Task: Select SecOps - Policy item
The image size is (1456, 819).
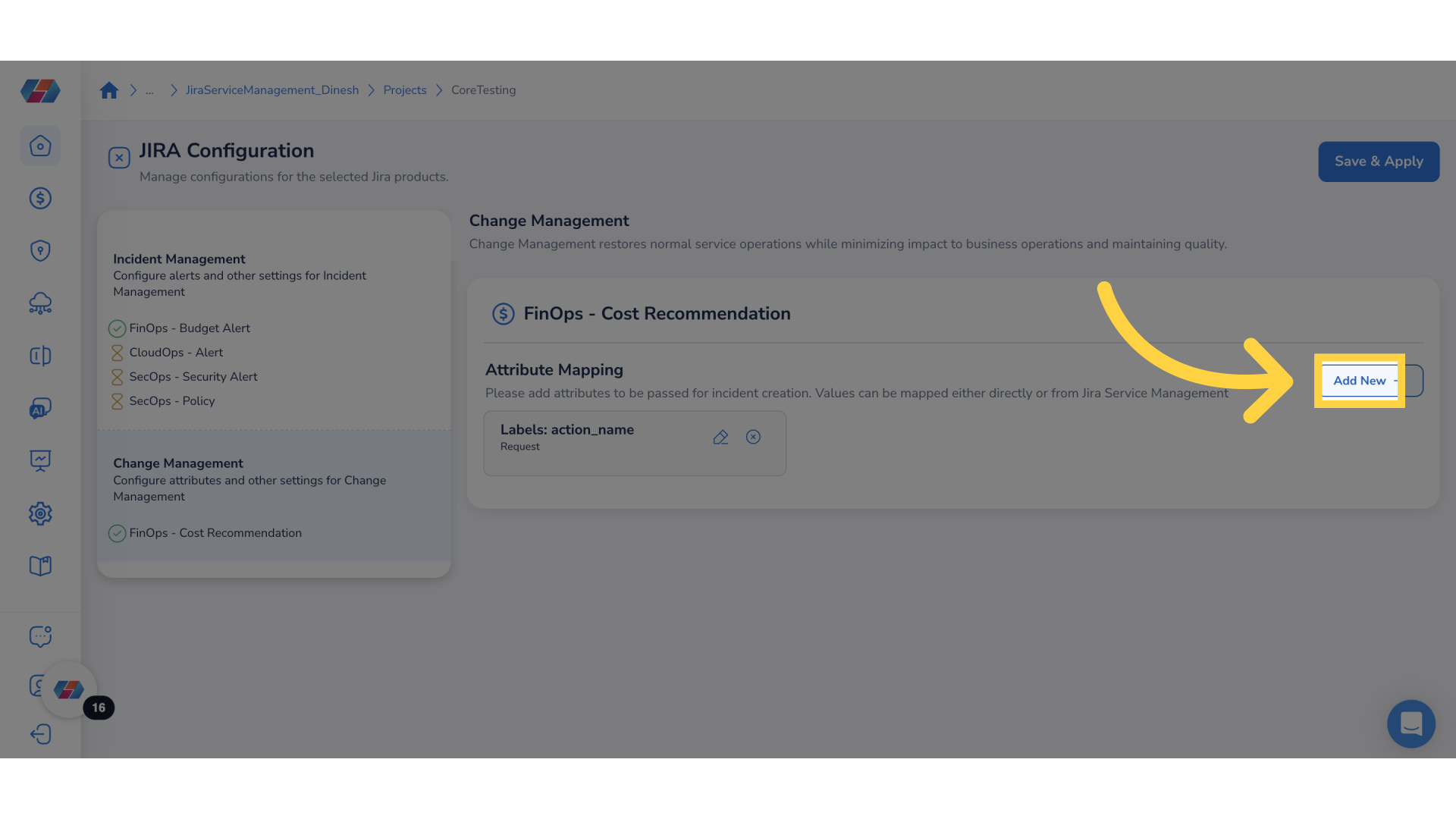Action: (172, 401)
